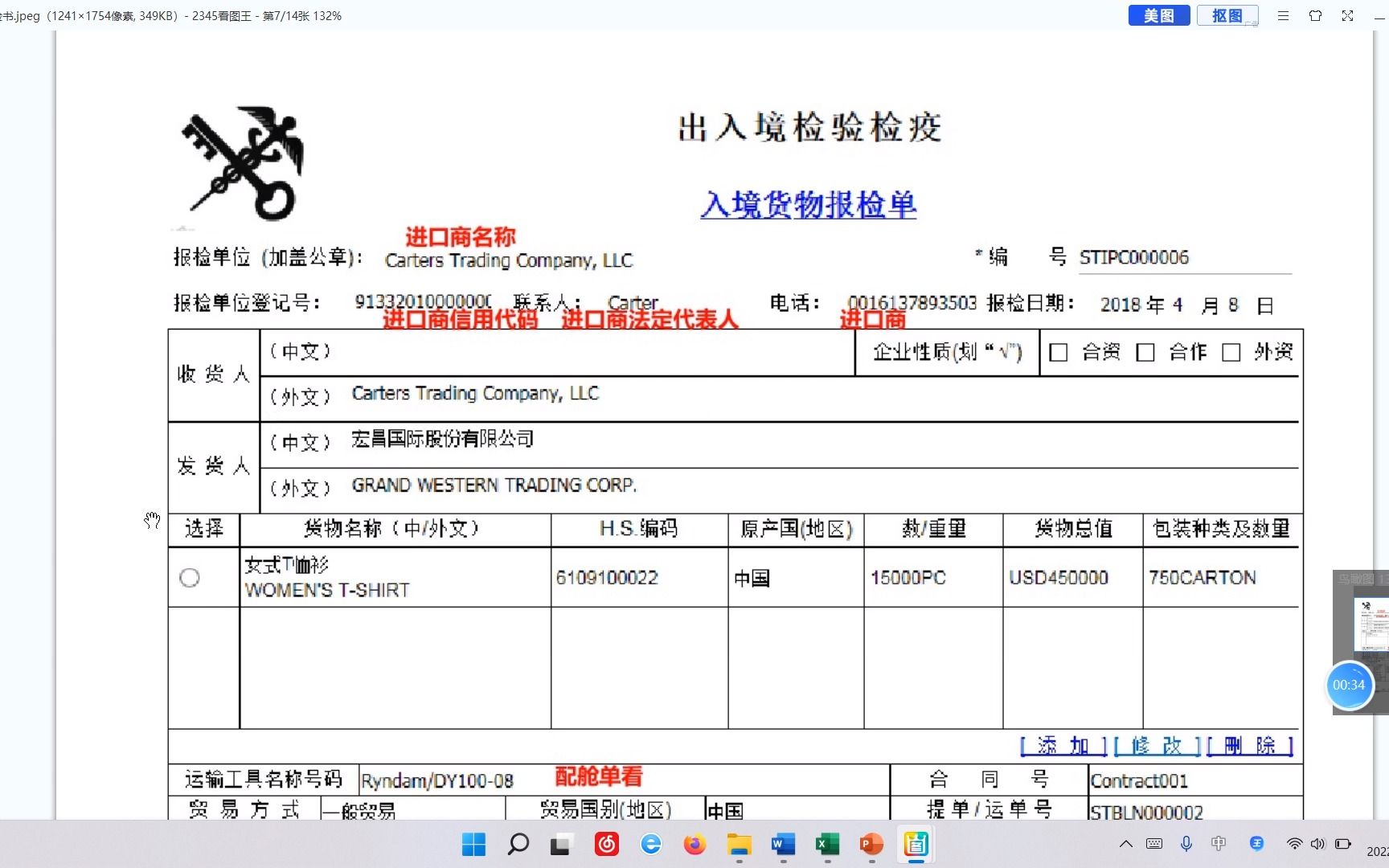Click the 美图 beautify button
This screenshot has height=868, width=1389.
point(1158,15)
